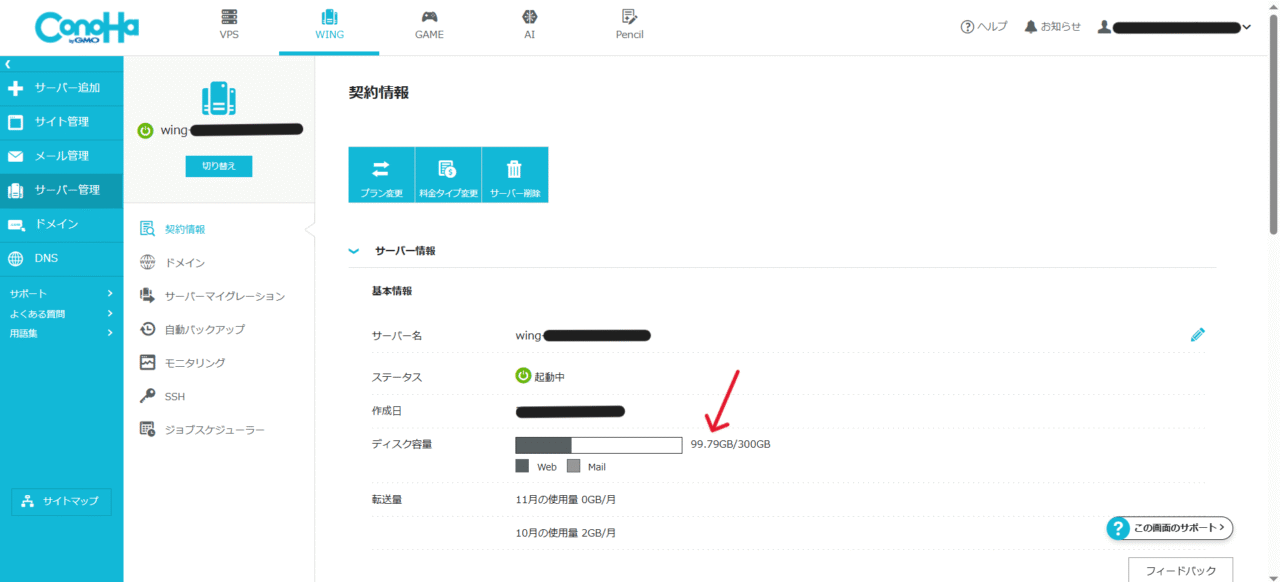1280x582 pixels.
Task: Click the disk capacity usage bar
Action: click(x=598, y=444)
